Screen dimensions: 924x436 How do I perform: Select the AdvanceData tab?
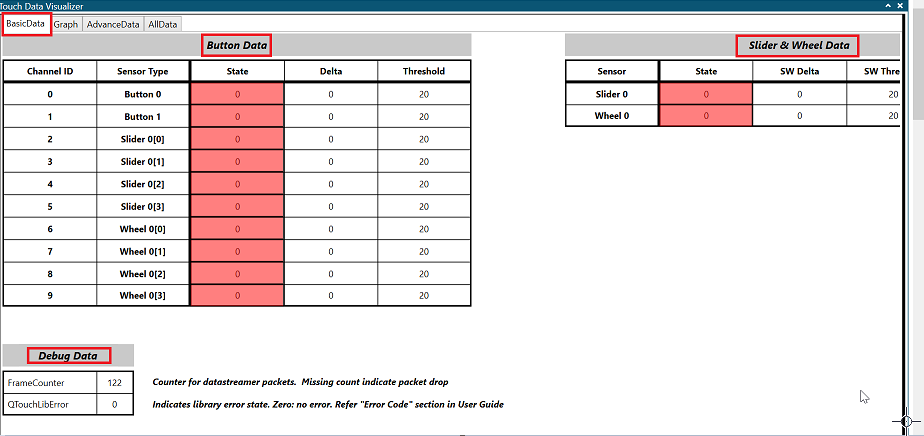112,23
